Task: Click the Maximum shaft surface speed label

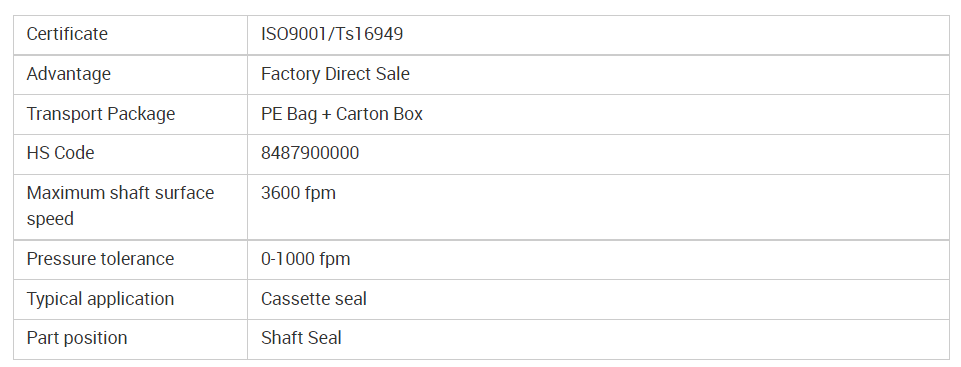Action: (120, 206)
